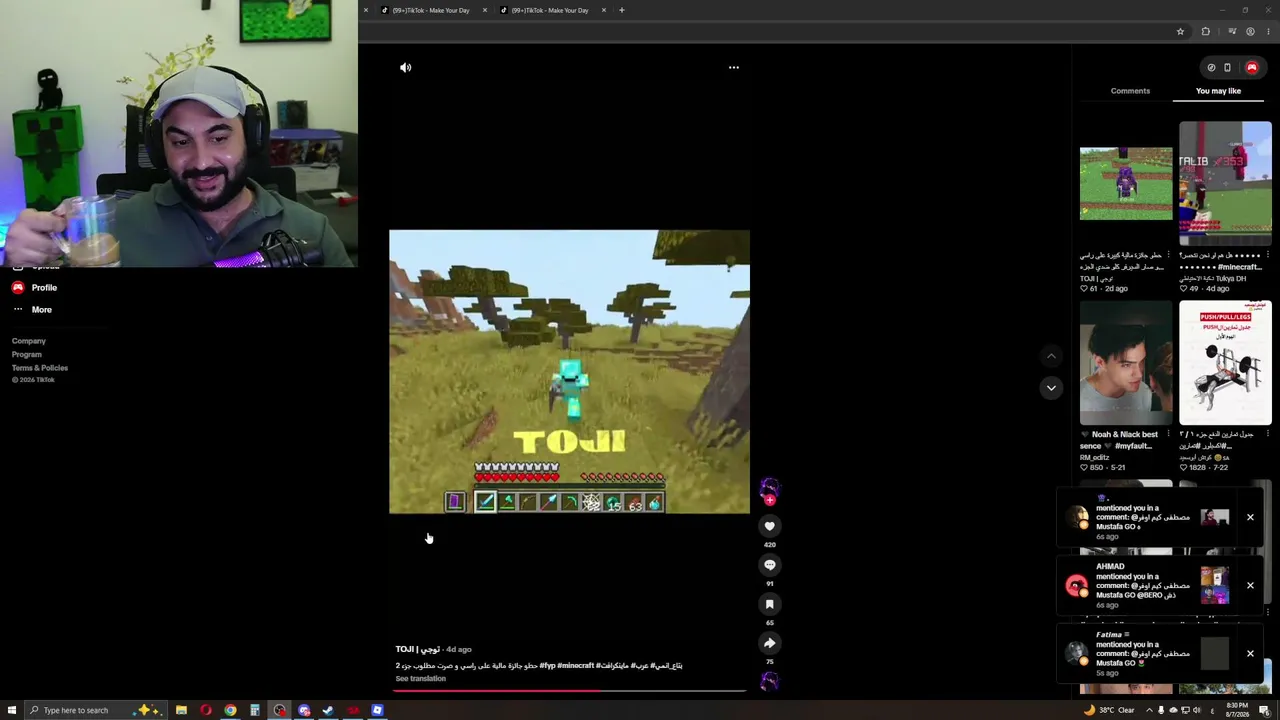Open the Company footer link
This screenshot has height=720, width=1280.
(x=29, y=341)
